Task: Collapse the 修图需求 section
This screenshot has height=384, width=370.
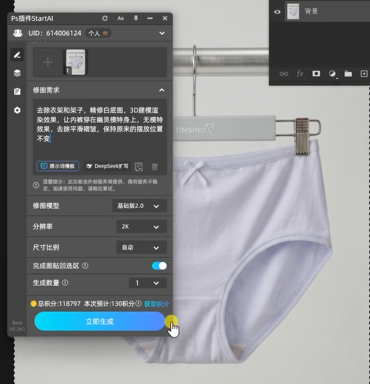Action: point(162,90)
